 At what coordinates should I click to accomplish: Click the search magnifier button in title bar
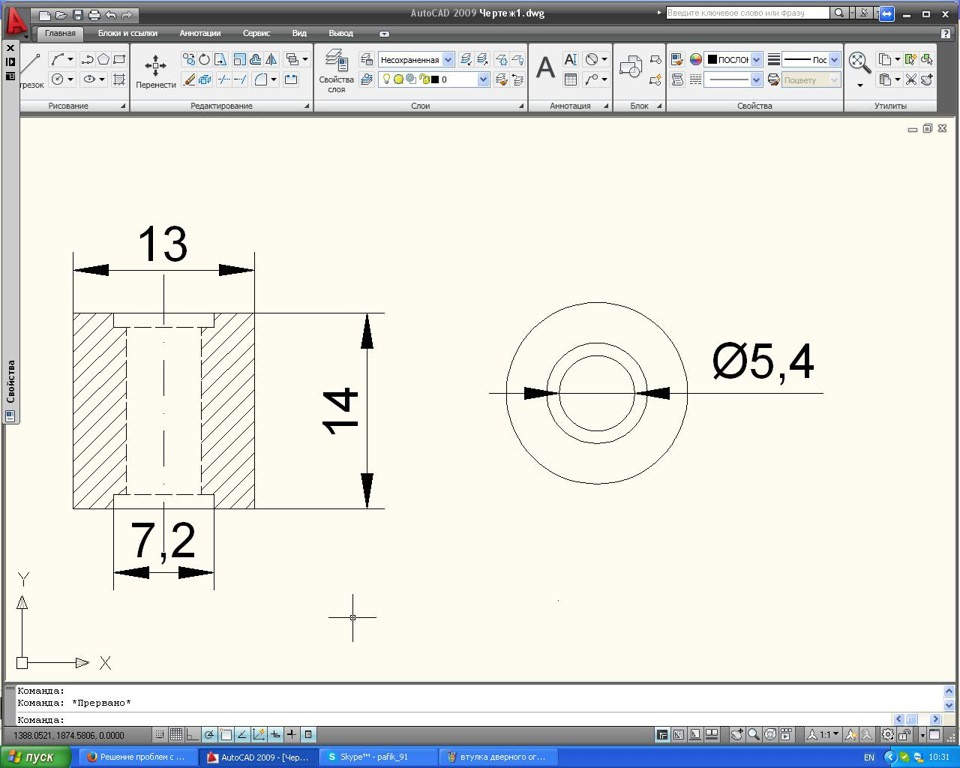click(839, 13)
